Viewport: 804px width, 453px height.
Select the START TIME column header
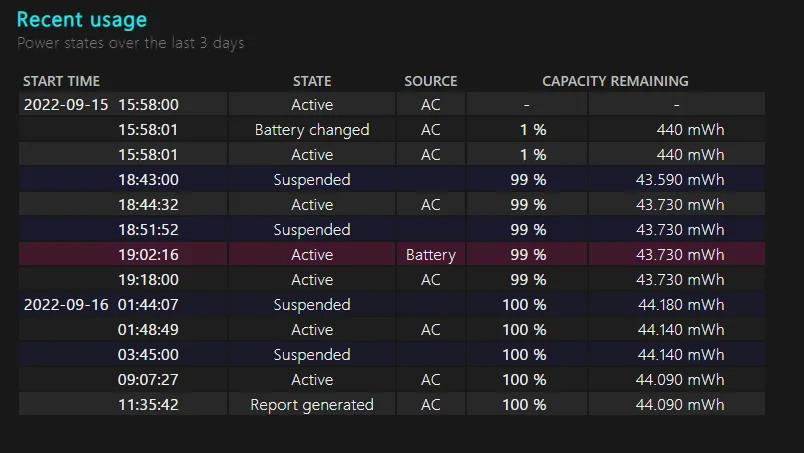(x=61, y=81)
